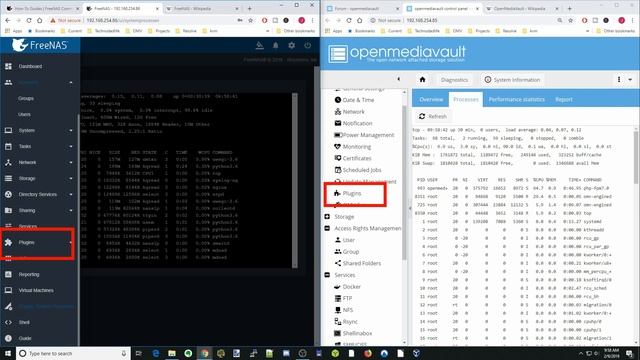
Task: Open a new tab in left Chrome window
Action: tap(249, 8)
